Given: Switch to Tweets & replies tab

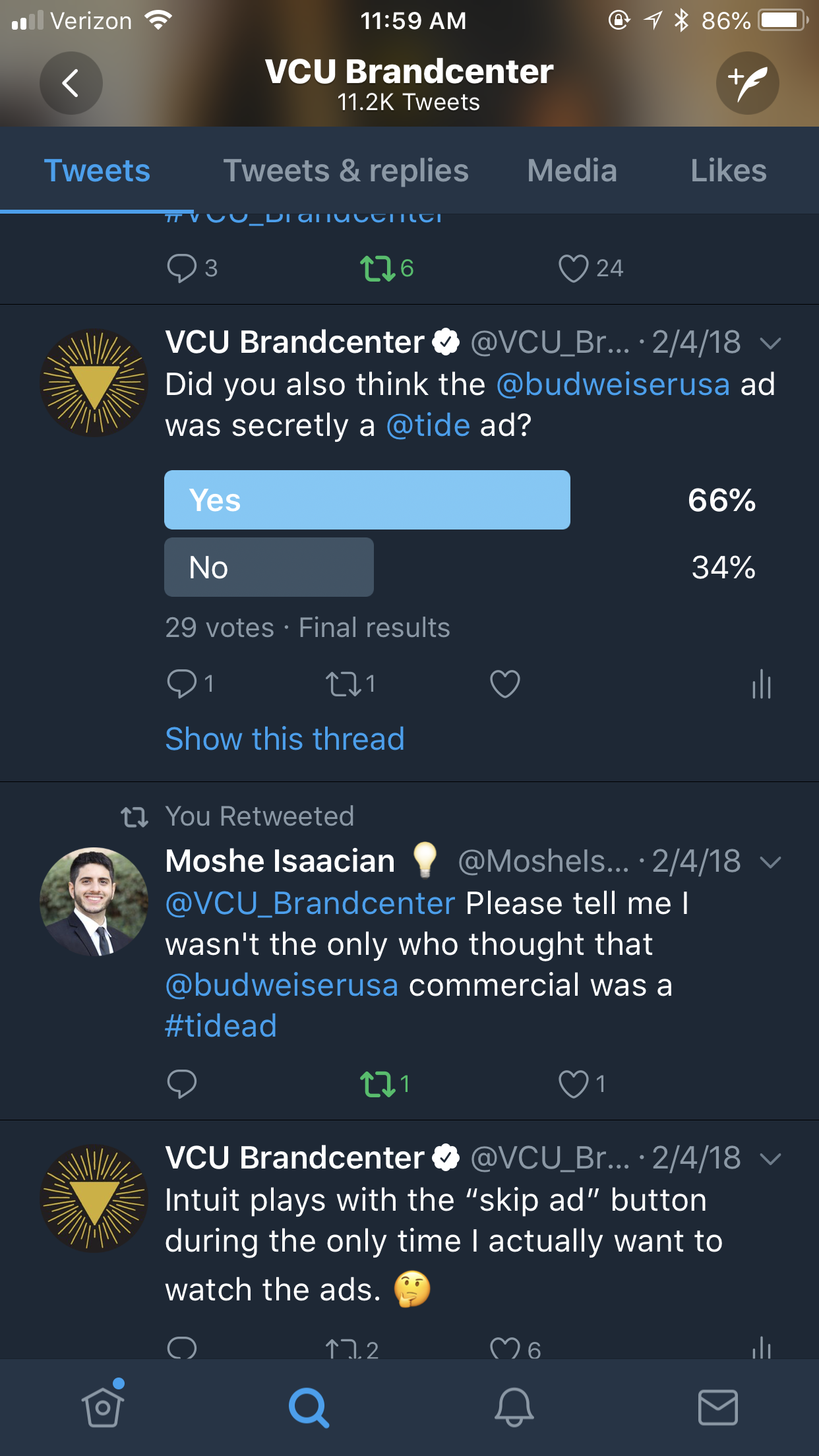Looking at the screenshot, I should point(346,171).
